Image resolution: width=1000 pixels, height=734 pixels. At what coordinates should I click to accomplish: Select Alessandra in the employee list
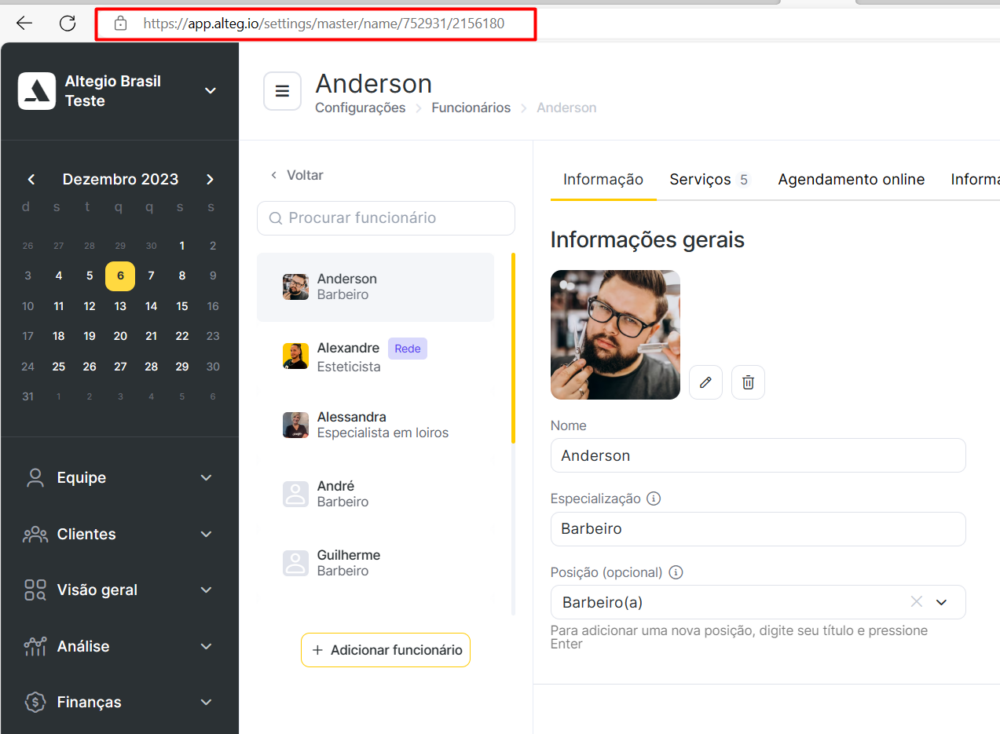[x=376, y=425]
